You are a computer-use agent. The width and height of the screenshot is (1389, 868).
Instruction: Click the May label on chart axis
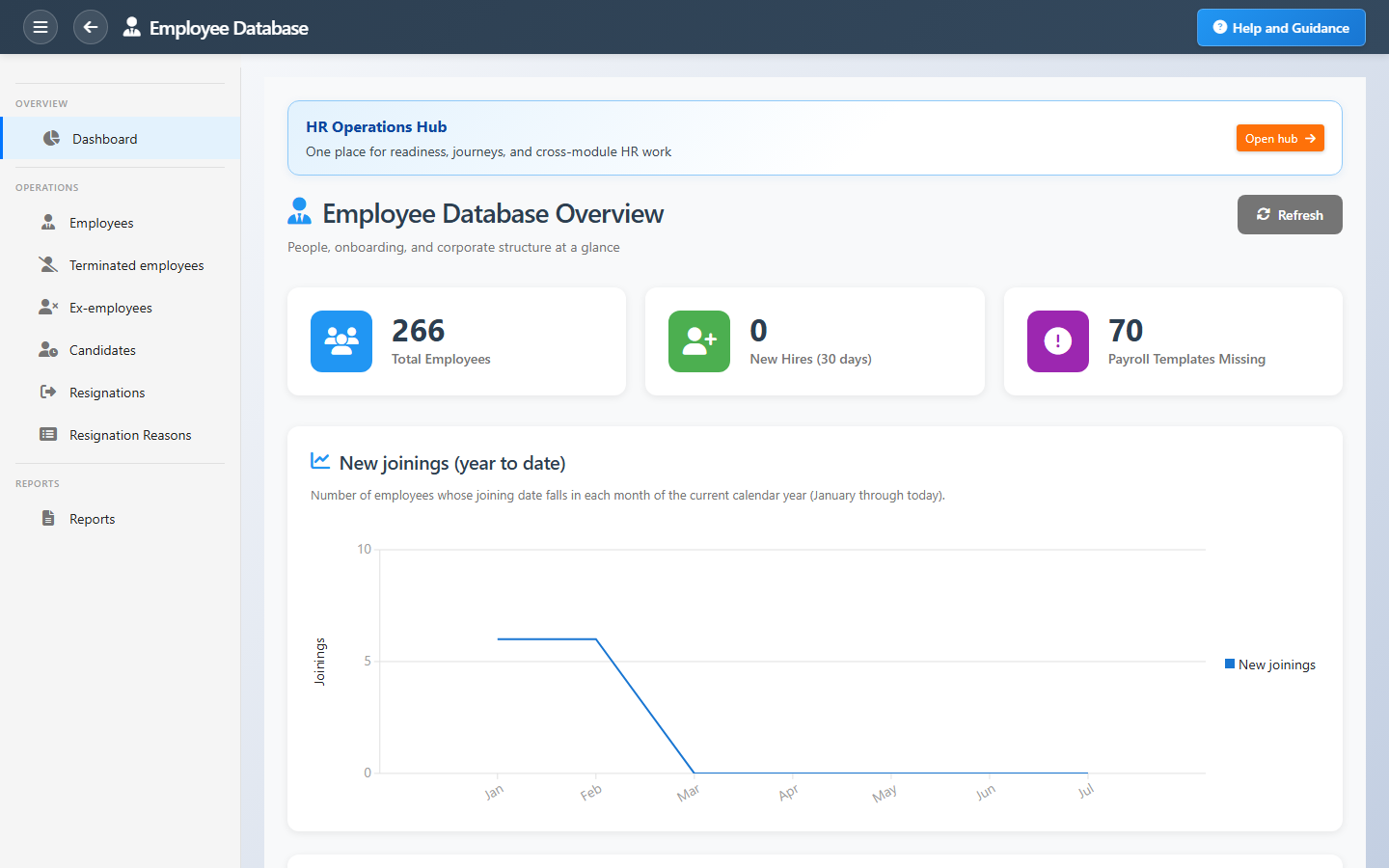tap(885, 793)
